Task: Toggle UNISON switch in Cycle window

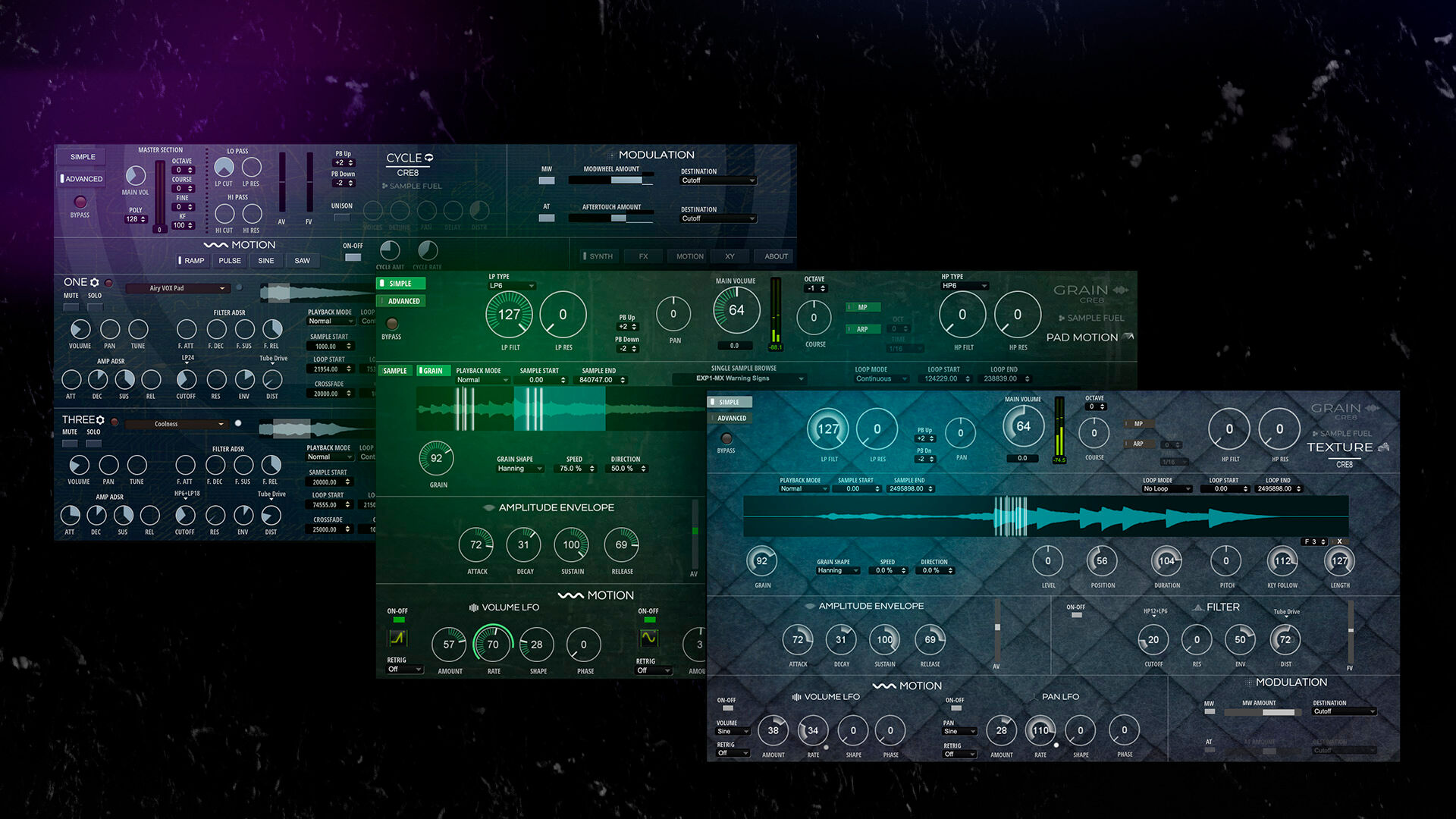Action: tap(342, 218)
